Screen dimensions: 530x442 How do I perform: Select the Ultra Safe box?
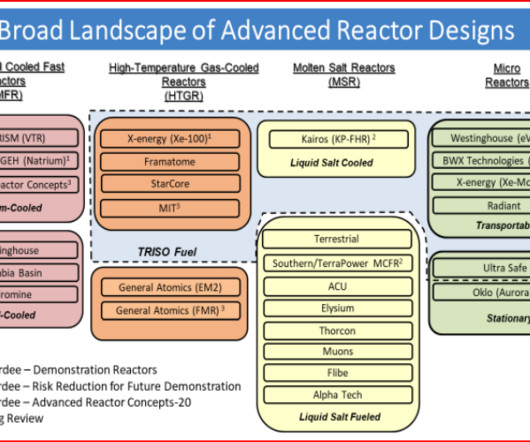pyautogui.click(x=481, y=268)
